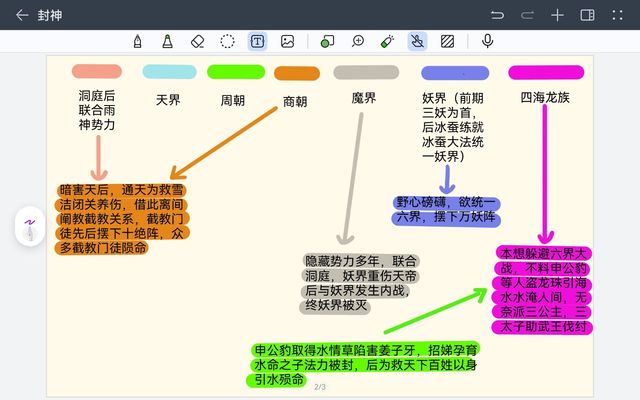This screenshot has height=400, width=640.
Task: Select the highlighter tool
Action: 167,41
